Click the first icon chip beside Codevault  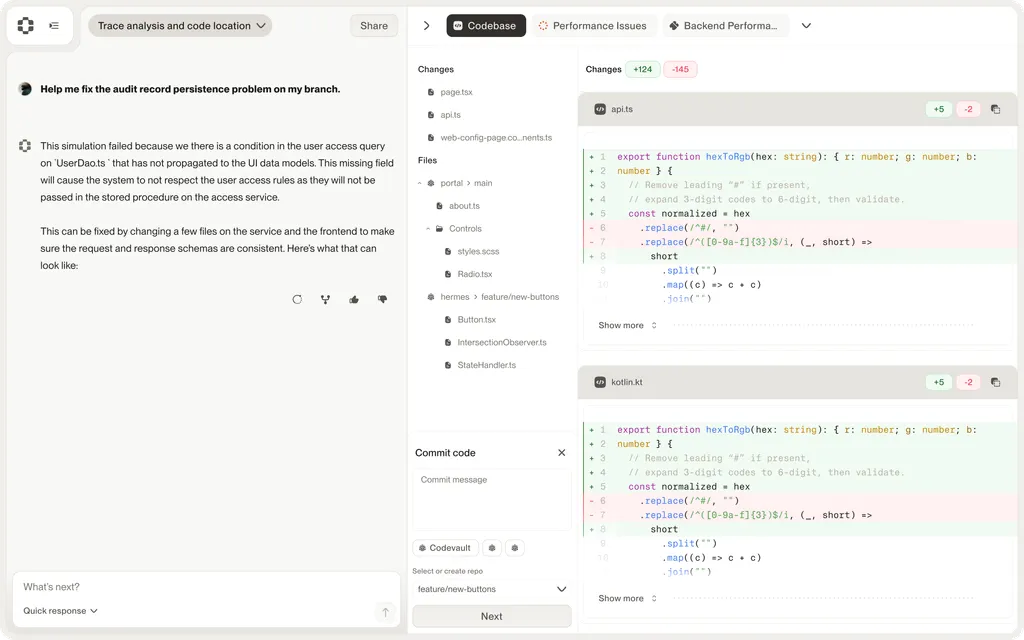[x=492, y=548]
